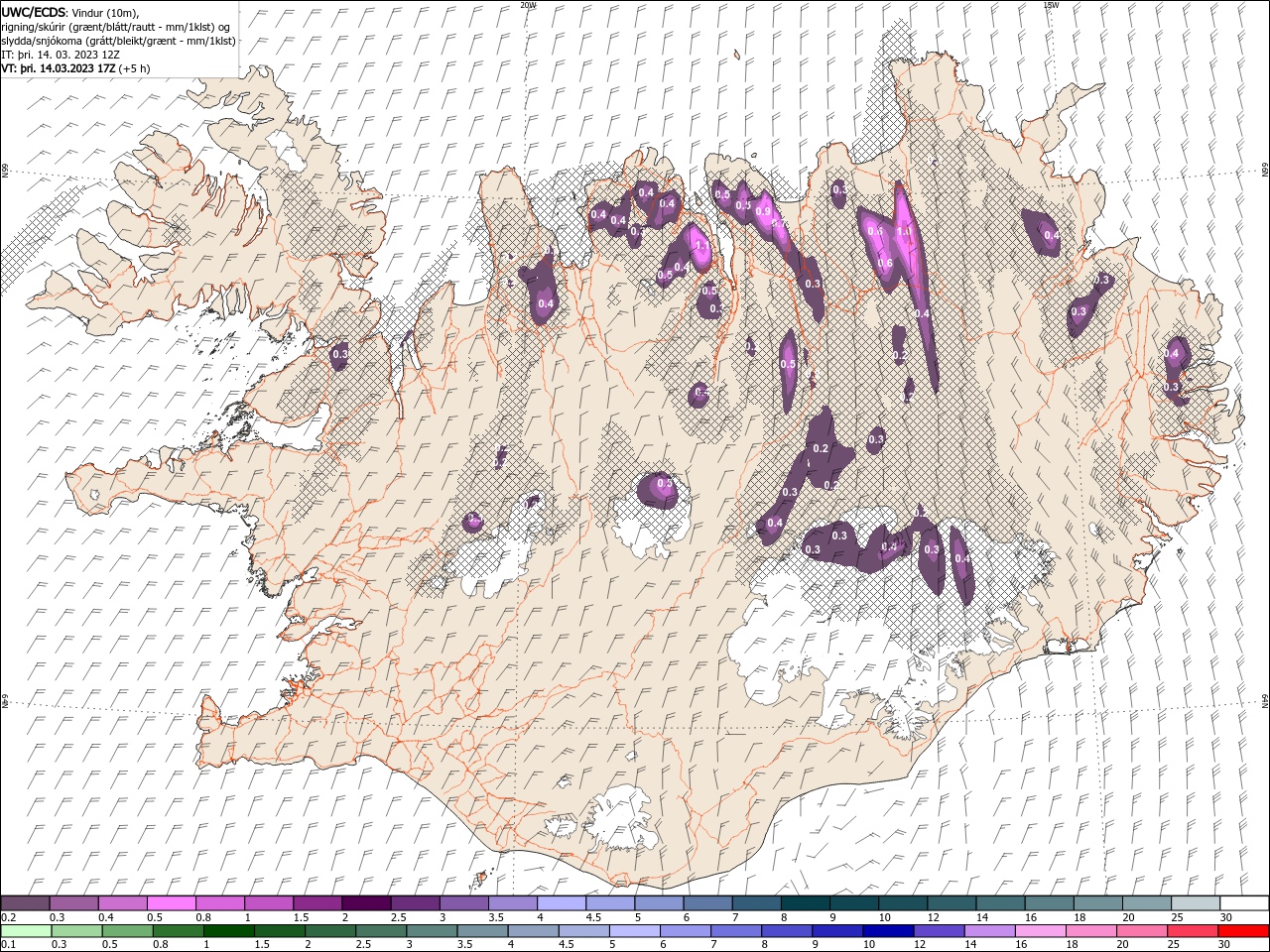Select the lower rain-scale swatch labeled 25
Screen dimensions: 1270x952
pos(1193,931)
